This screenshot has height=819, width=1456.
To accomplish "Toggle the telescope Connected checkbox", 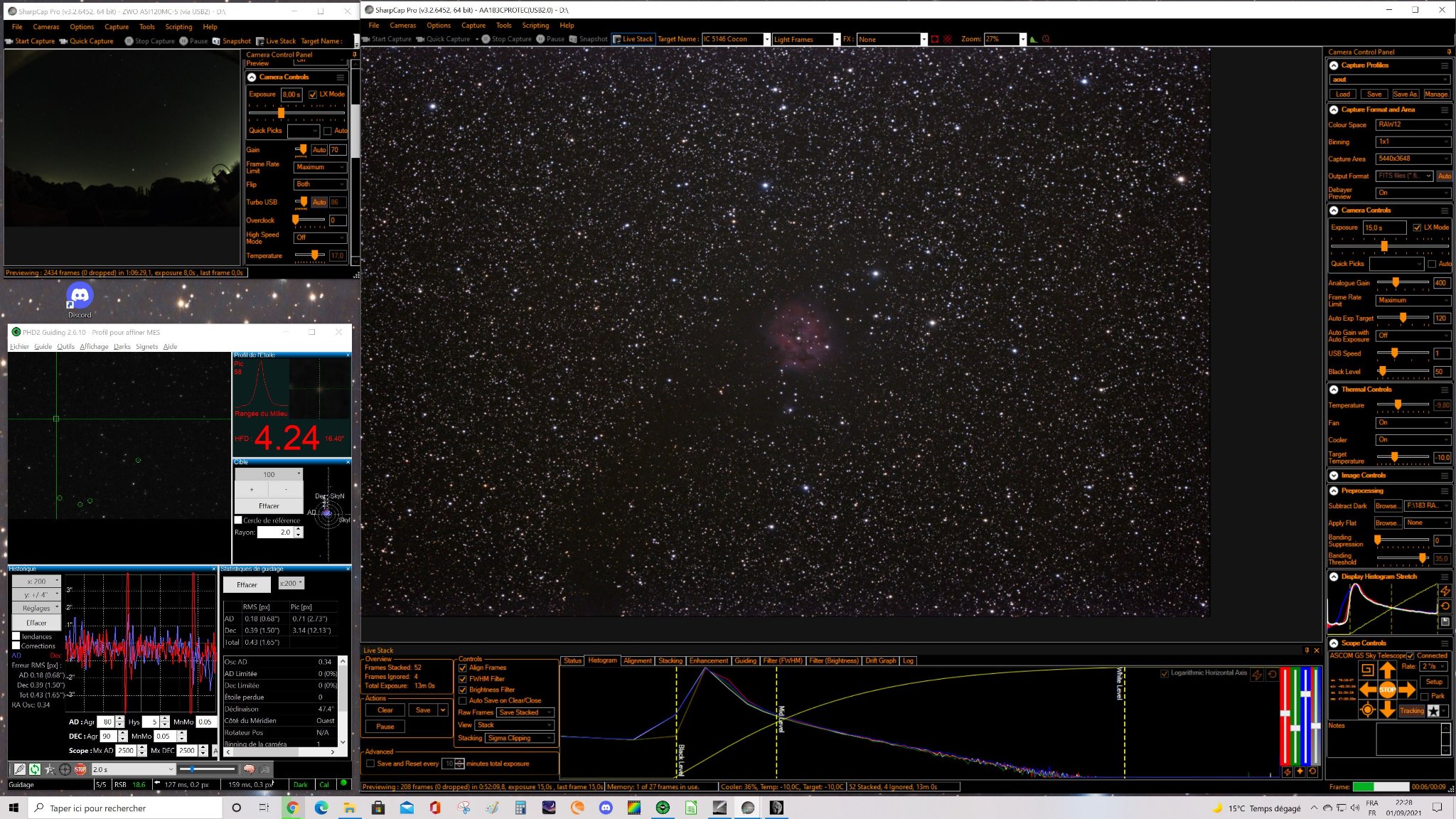I will click(x=1410, y=655).
